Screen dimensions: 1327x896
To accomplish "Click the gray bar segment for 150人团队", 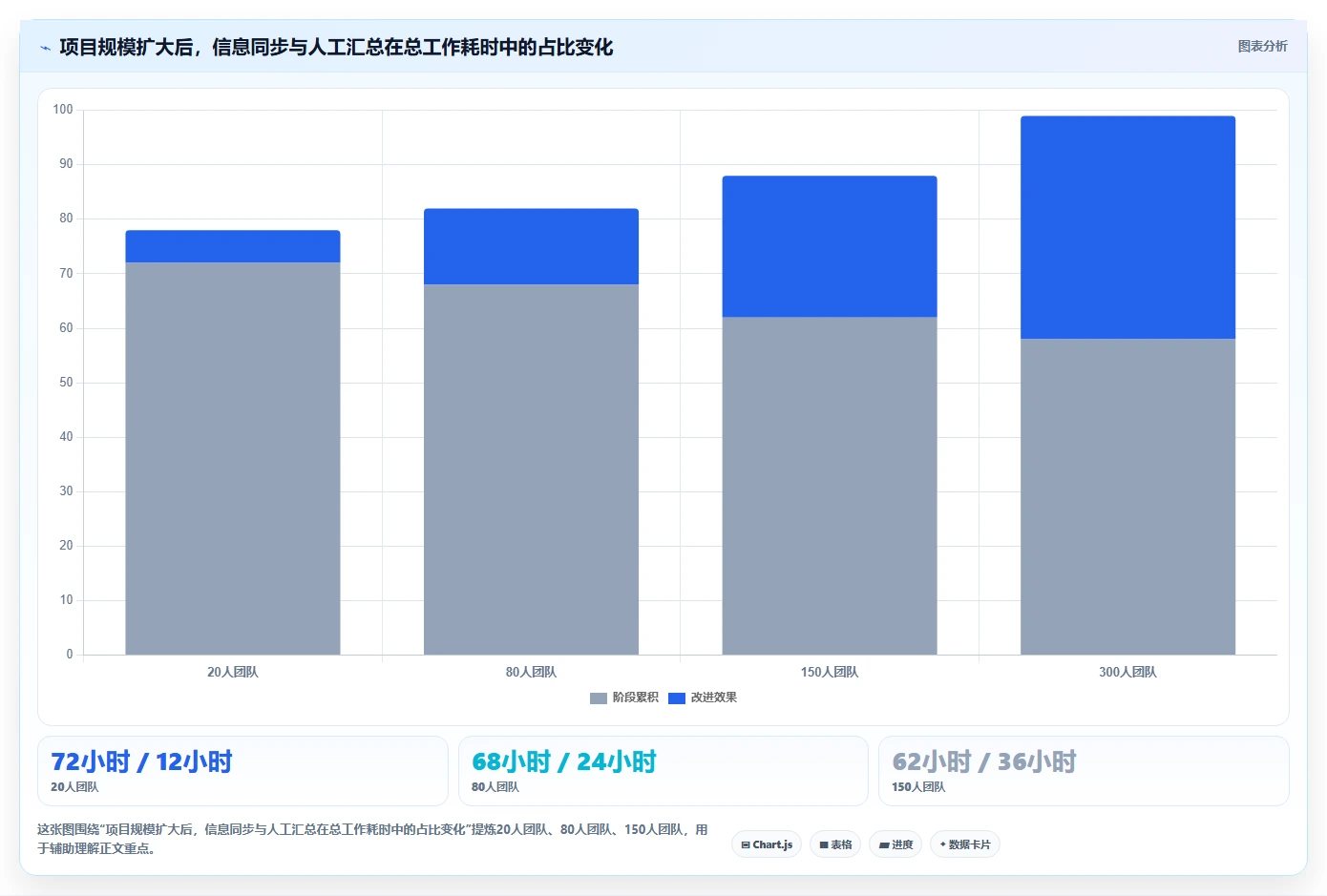I will point(830,486).
